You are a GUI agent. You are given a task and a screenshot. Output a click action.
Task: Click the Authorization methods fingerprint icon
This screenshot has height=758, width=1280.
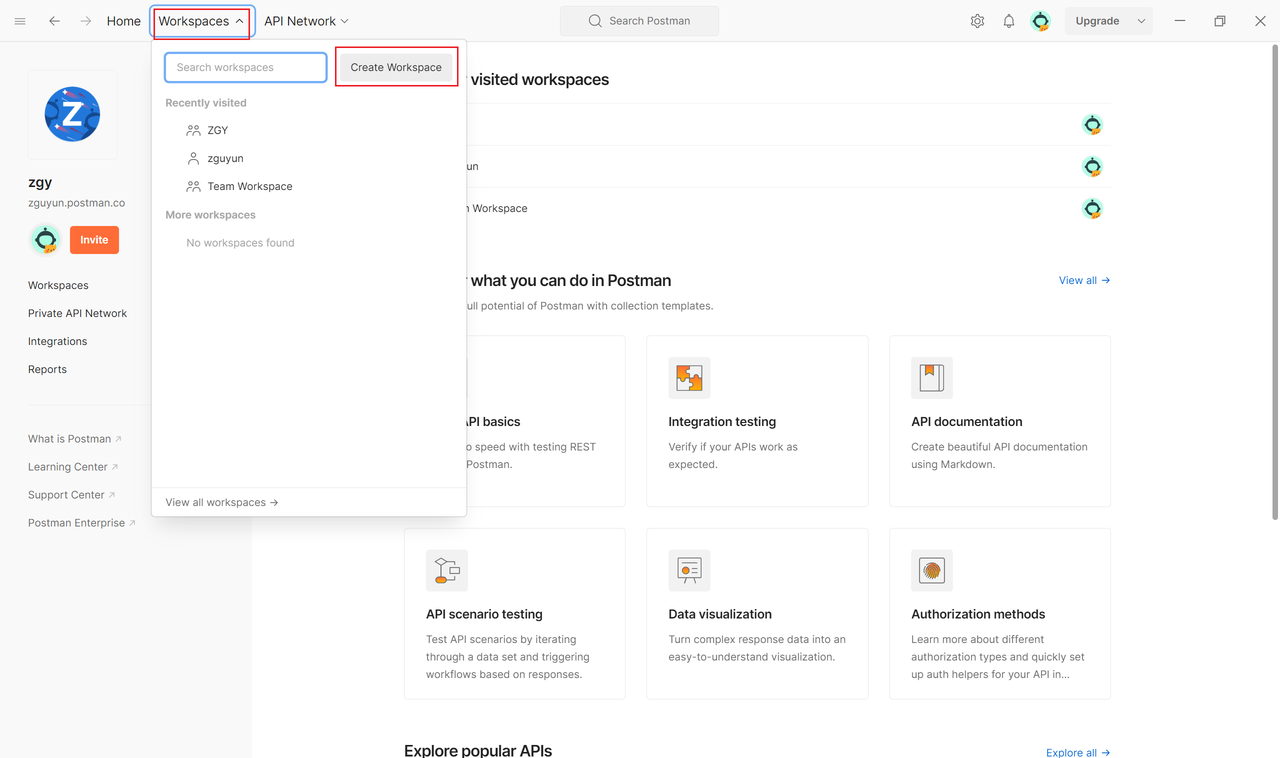(932, 571)
